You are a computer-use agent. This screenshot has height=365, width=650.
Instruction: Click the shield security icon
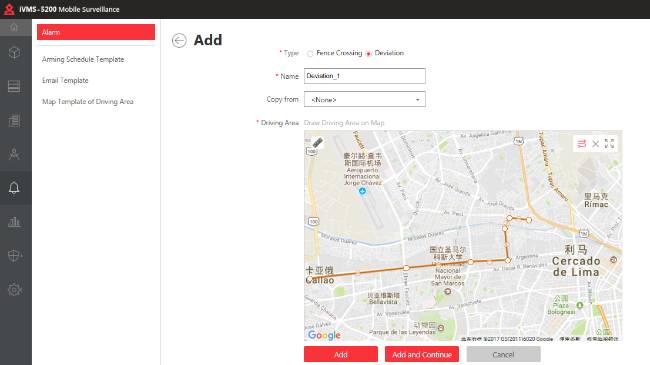[x=14, y=256]
